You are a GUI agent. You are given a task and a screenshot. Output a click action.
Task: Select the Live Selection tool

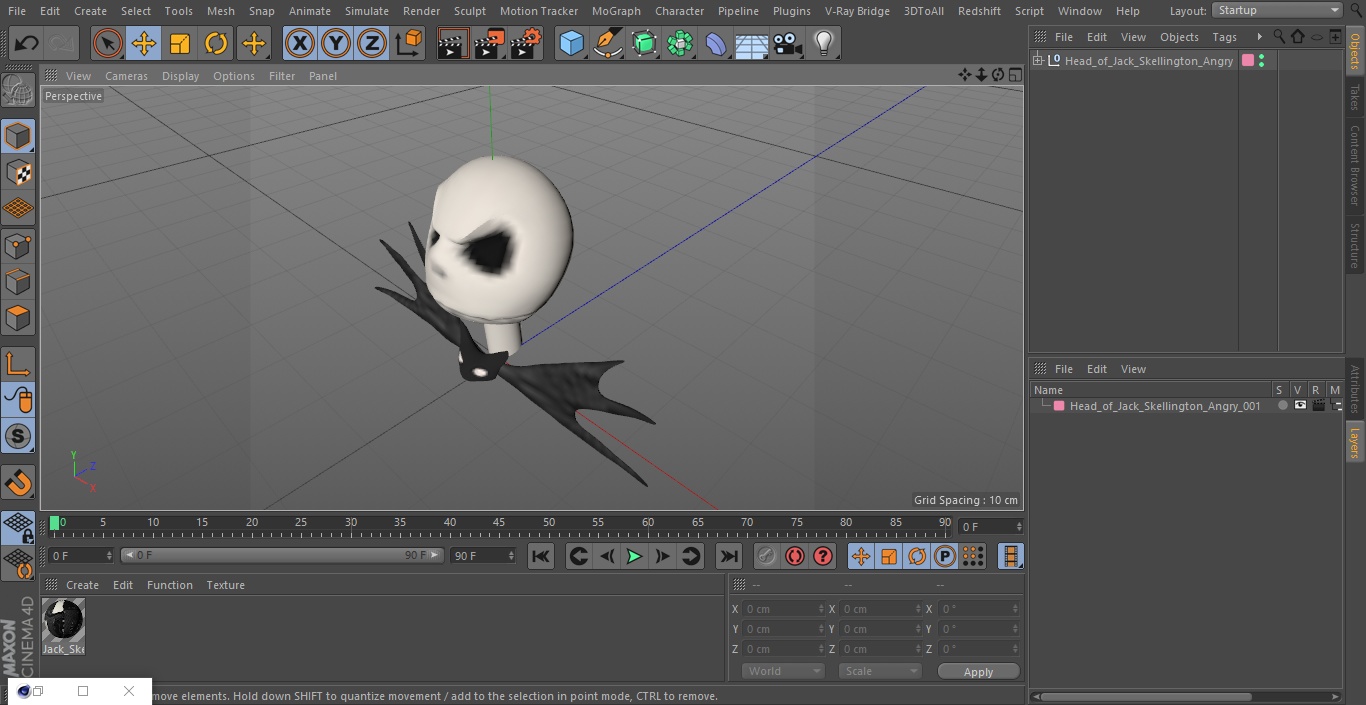pos(108,44)
